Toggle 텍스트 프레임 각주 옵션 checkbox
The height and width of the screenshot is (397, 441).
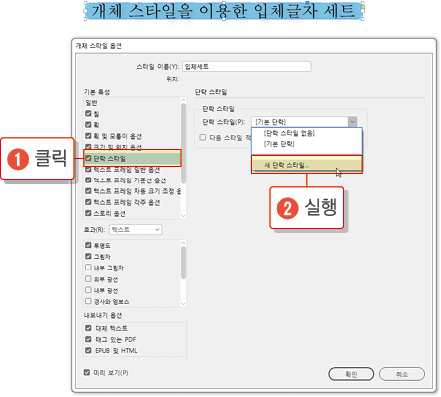pyautogui.click(x=88, y=202)
